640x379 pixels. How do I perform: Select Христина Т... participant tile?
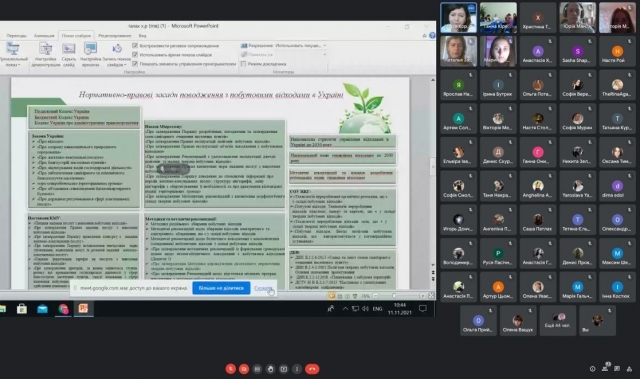[538, 18]
